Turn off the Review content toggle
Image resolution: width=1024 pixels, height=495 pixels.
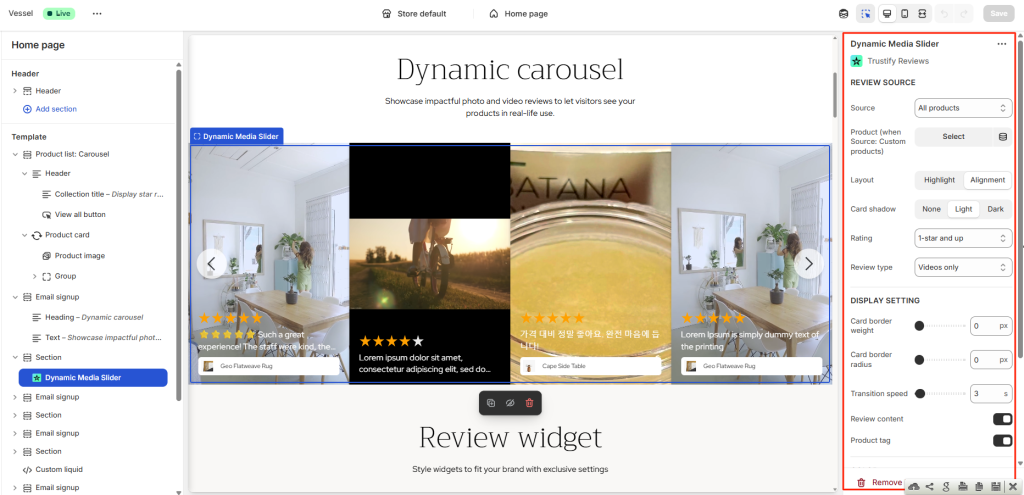(x=1001, y=419)
